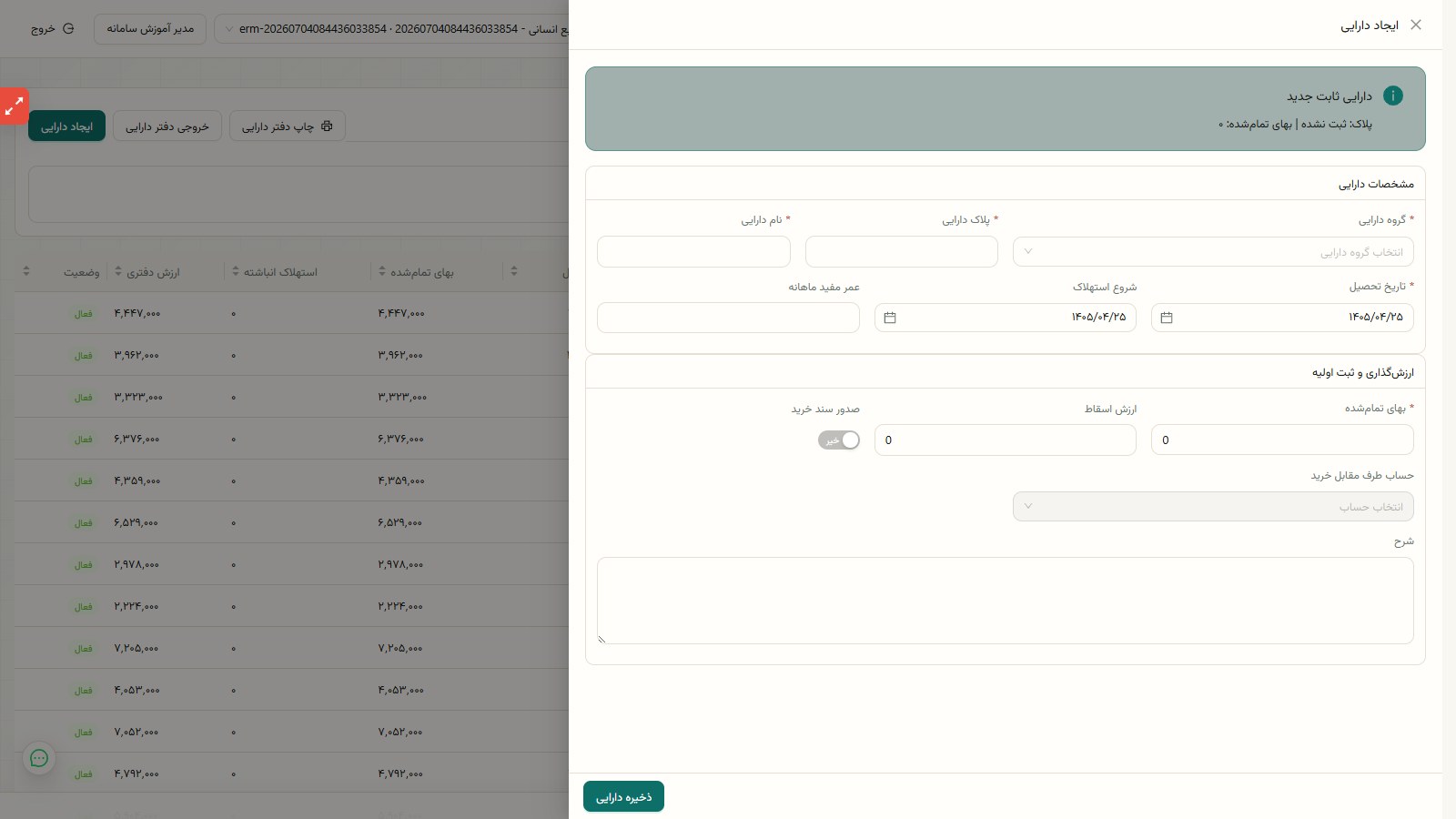Click ارزش دفتری value ۷,۰۵۲,۰۰۰
This screenshot has width=1456, height=819.
point(136,733)
